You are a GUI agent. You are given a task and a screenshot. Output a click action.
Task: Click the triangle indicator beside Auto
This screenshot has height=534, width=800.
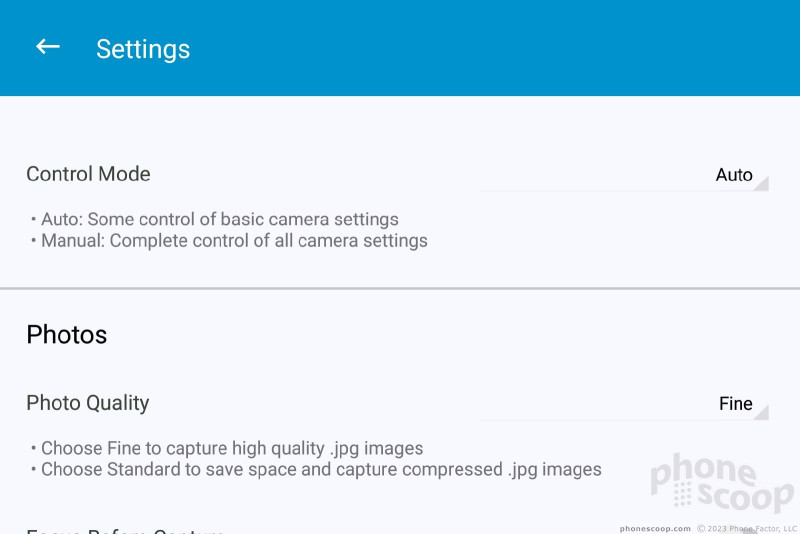[761, 183]
